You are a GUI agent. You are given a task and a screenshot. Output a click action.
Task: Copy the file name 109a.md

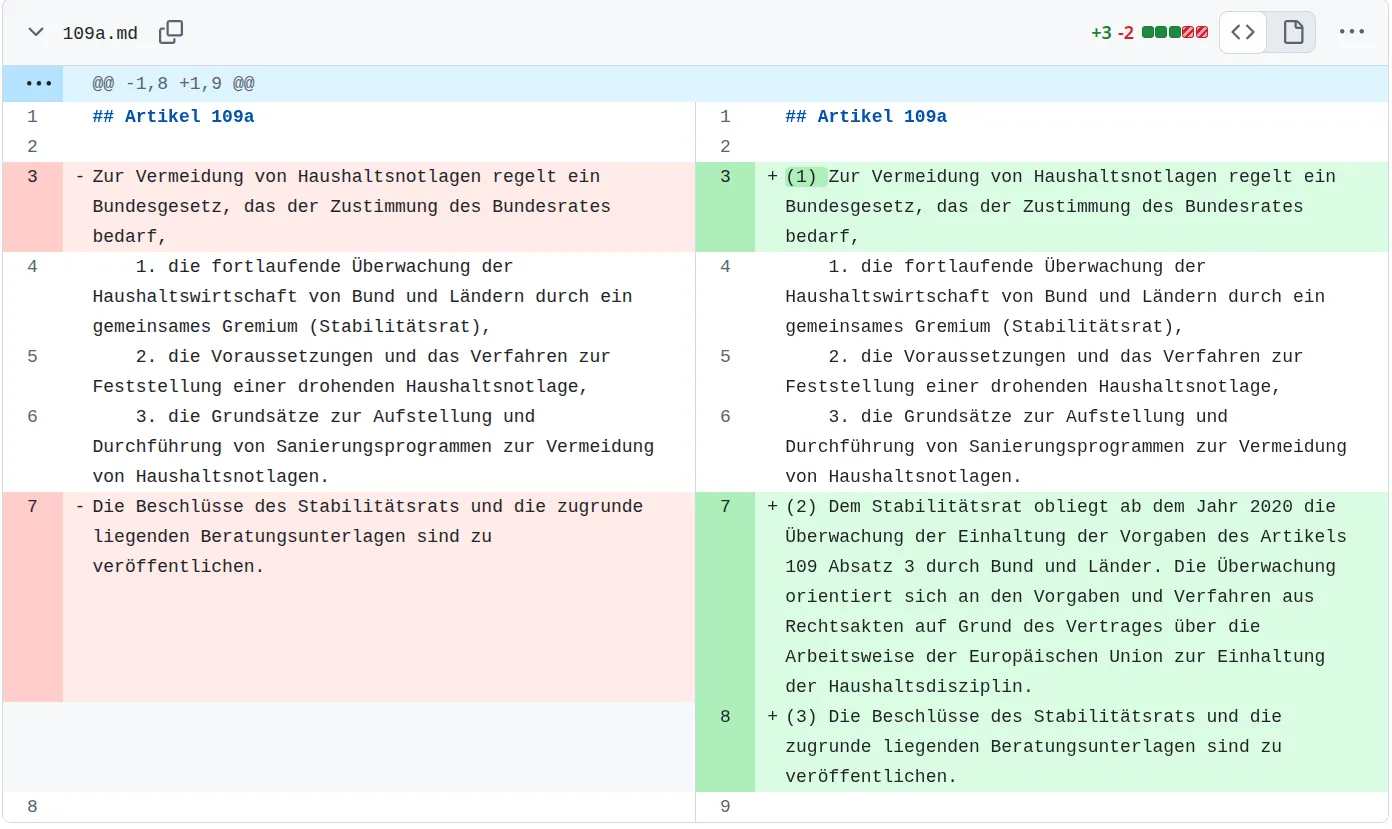pyautogui.click(x=170, y=32)
